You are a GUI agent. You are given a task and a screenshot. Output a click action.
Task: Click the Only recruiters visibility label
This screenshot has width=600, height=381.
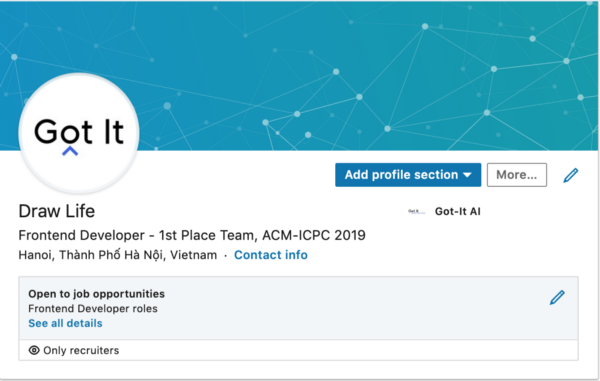[81, 350]
